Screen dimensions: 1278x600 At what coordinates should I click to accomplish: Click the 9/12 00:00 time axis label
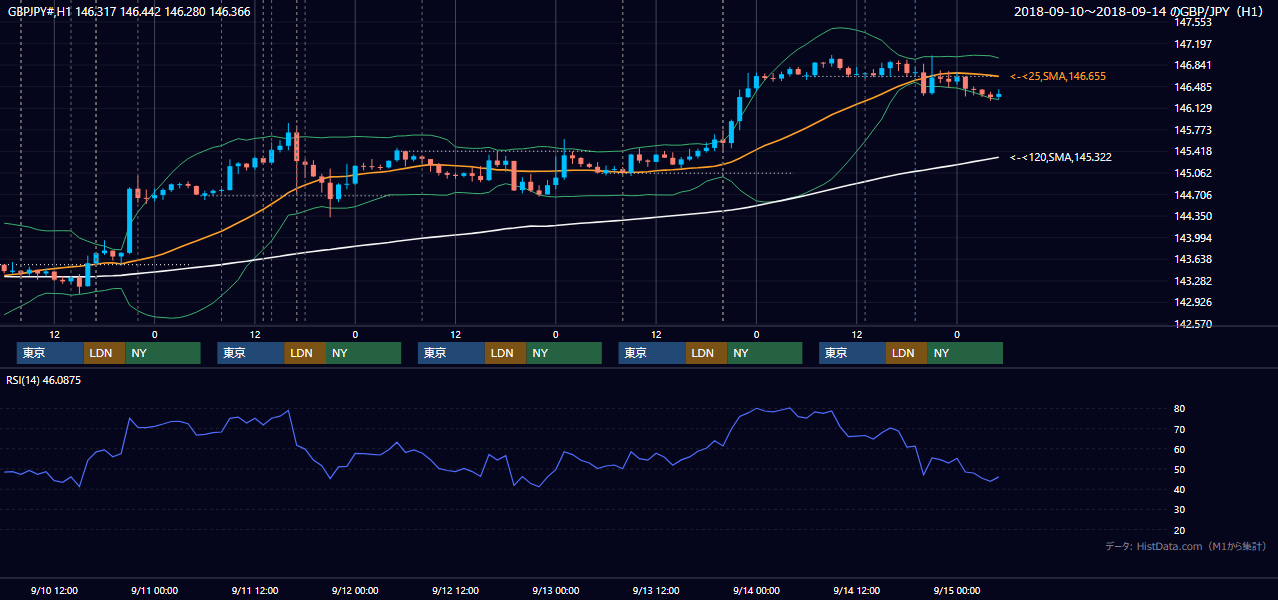(355, 591)
